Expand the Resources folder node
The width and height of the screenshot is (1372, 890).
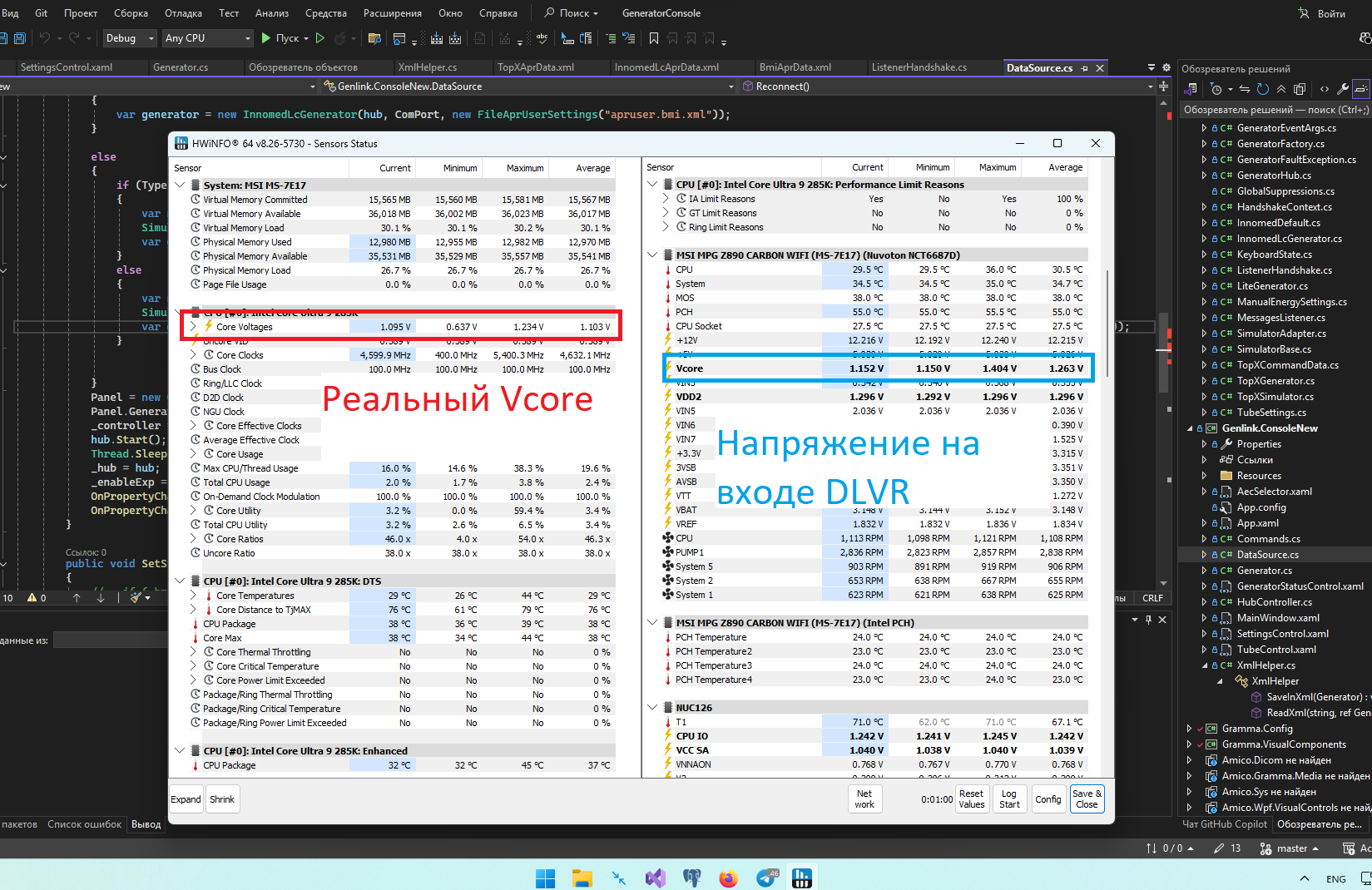(1204, 476)
